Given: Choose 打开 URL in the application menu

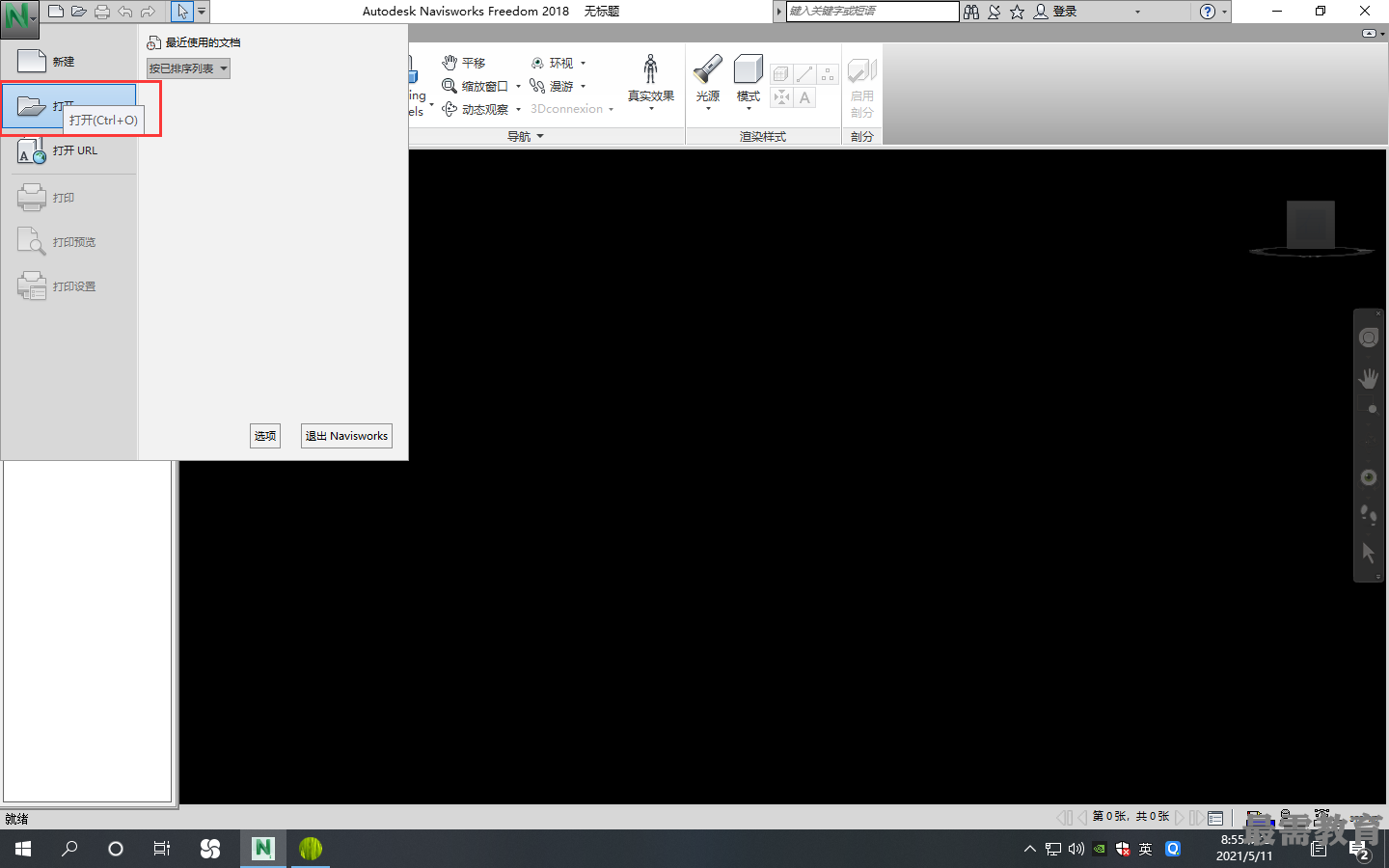Looking at the screenshot, I should pyautogui.click(x=69, y=150).
